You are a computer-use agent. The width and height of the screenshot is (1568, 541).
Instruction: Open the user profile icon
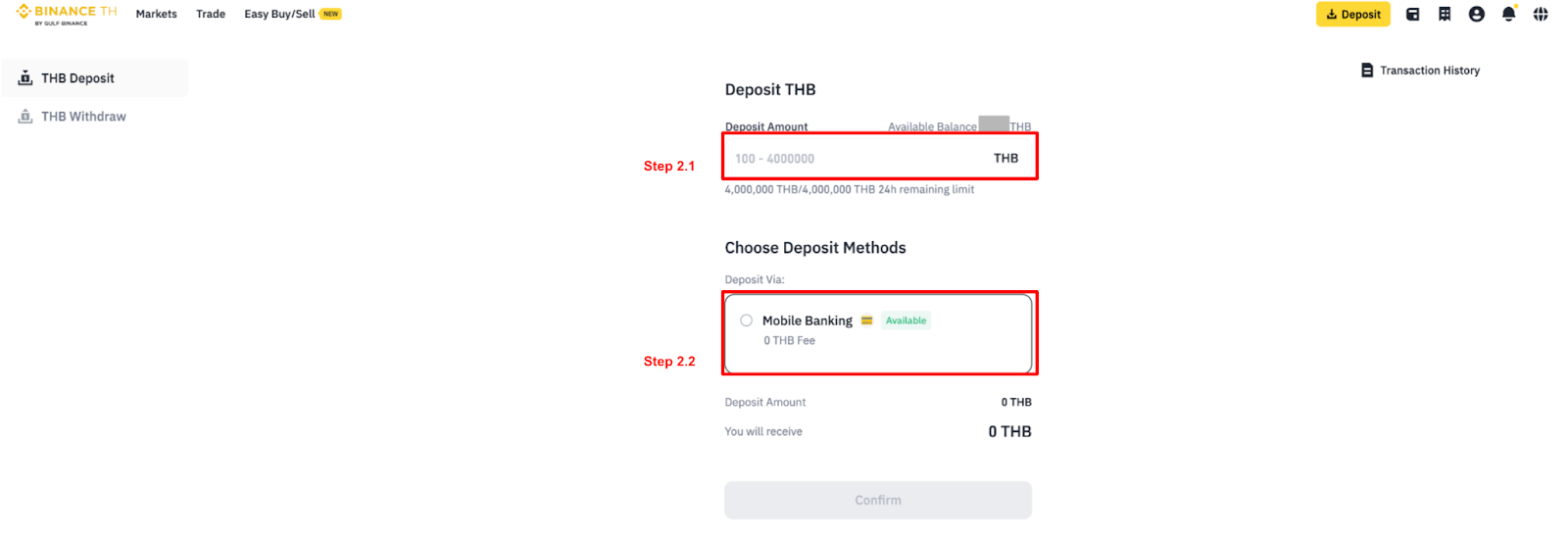[x=1477, y=14]
